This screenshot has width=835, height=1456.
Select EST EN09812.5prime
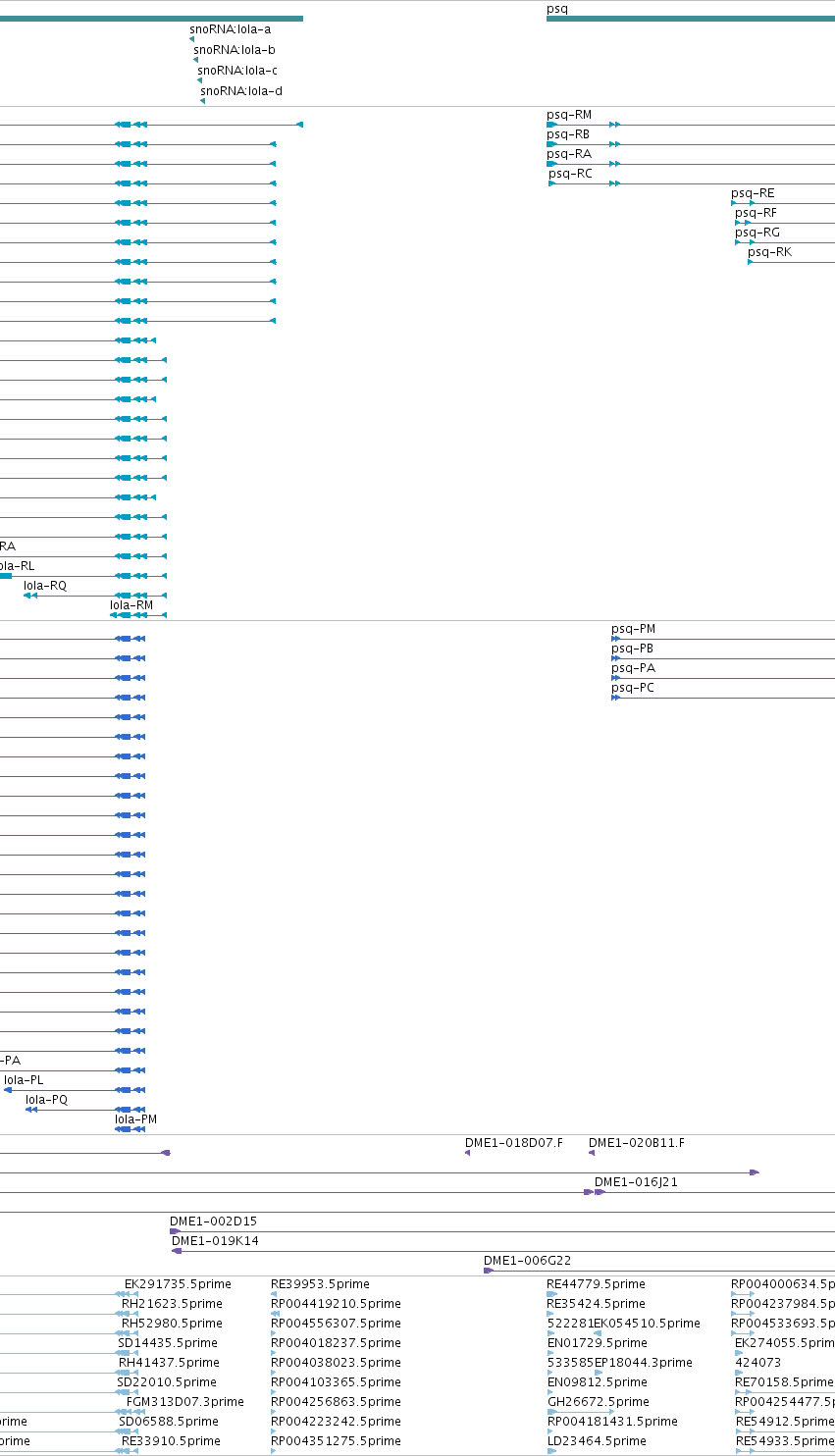(597, 1382)
